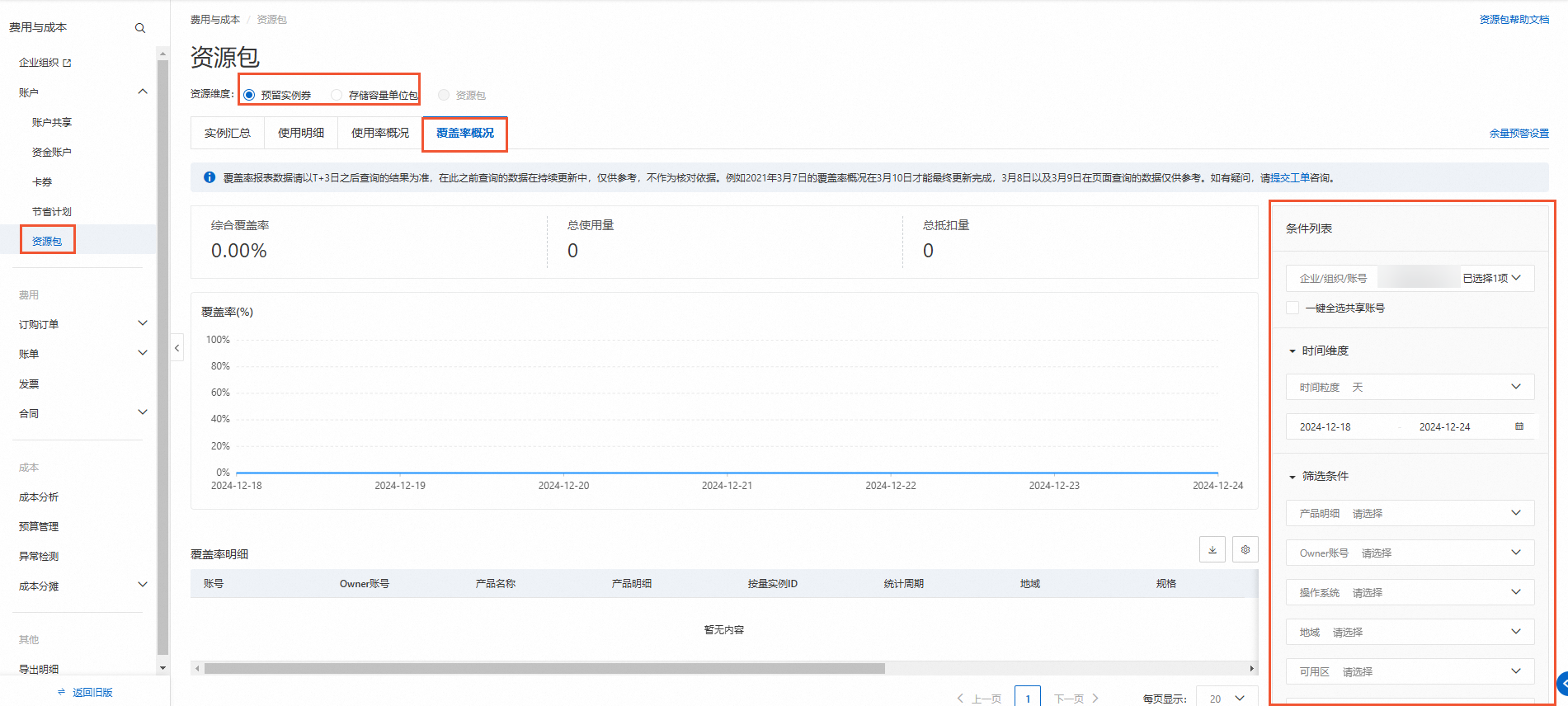Check the 一键全选共享账号 checkbox
This screenshot has height=706, width=1568.
tap(1293, 308)
